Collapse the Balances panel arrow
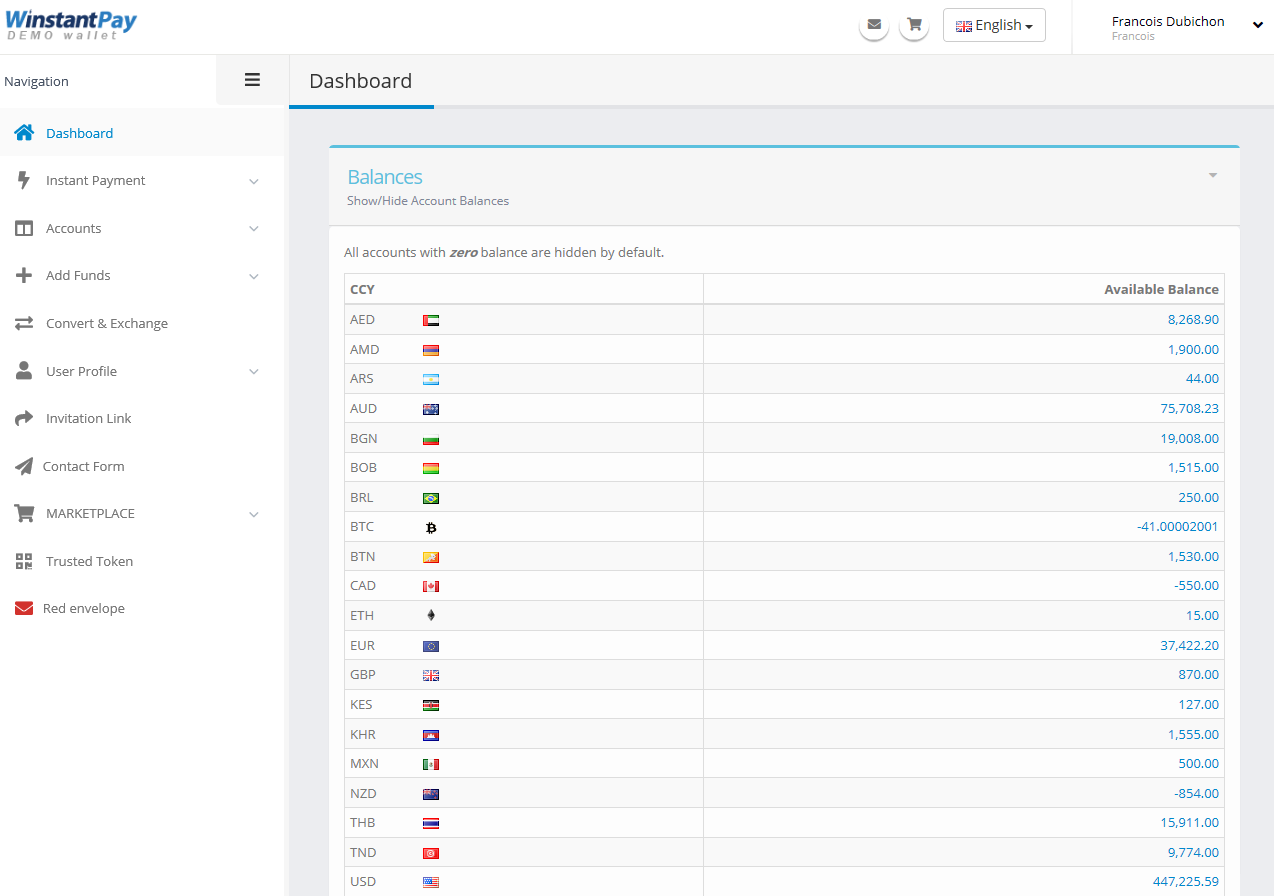Image resolution: width=1274 pixels, height=896 pixels. 1212,176
